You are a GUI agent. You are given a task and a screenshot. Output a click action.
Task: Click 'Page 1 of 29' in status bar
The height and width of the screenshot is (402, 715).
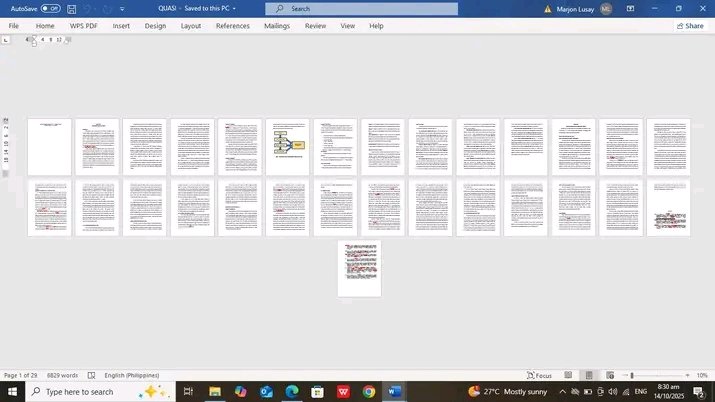21,375
